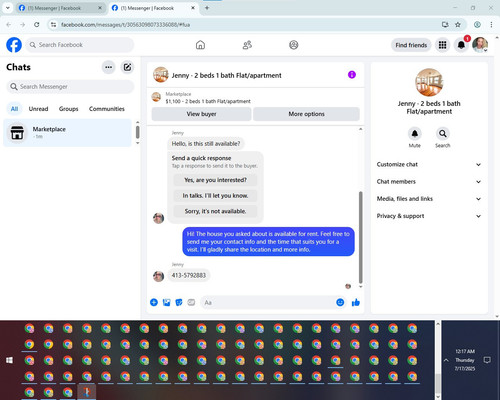The height and width of the screenshot is (400, 500).
Task: Start a new message with compose icon
Action: coord(127,67)
